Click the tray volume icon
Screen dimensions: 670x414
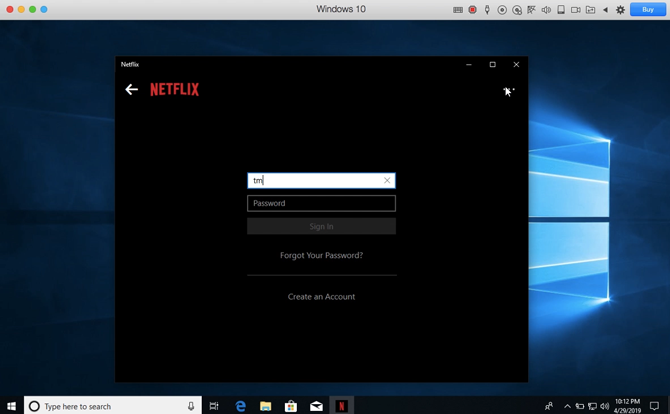click(604, 406)
